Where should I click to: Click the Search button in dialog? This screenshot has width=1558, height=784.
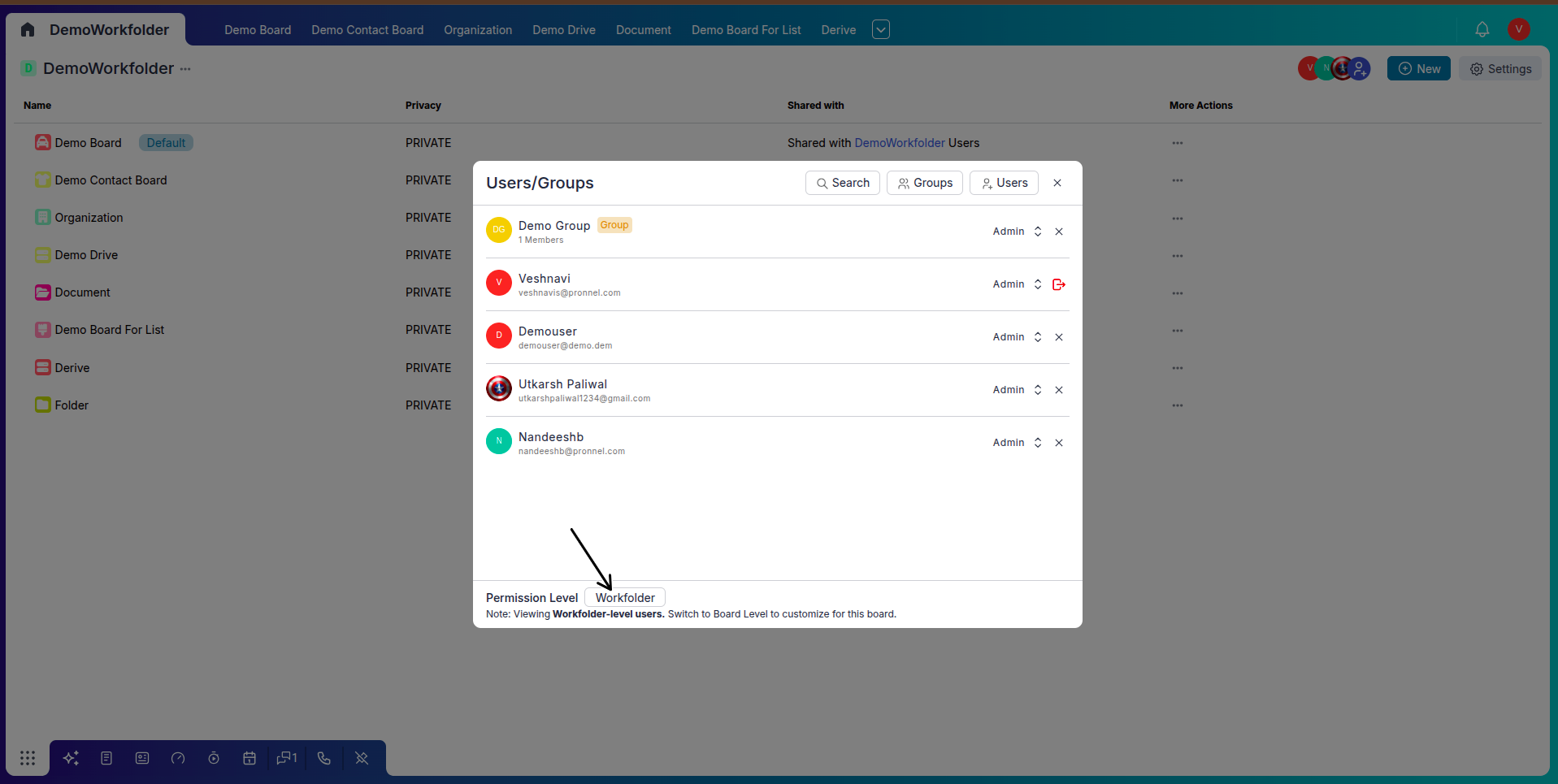click(x=843, y=183)
